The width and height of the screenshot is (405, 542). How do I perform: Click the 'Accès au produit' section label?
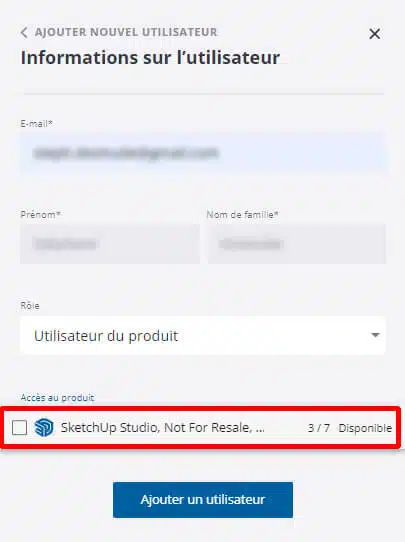point(57,398)
